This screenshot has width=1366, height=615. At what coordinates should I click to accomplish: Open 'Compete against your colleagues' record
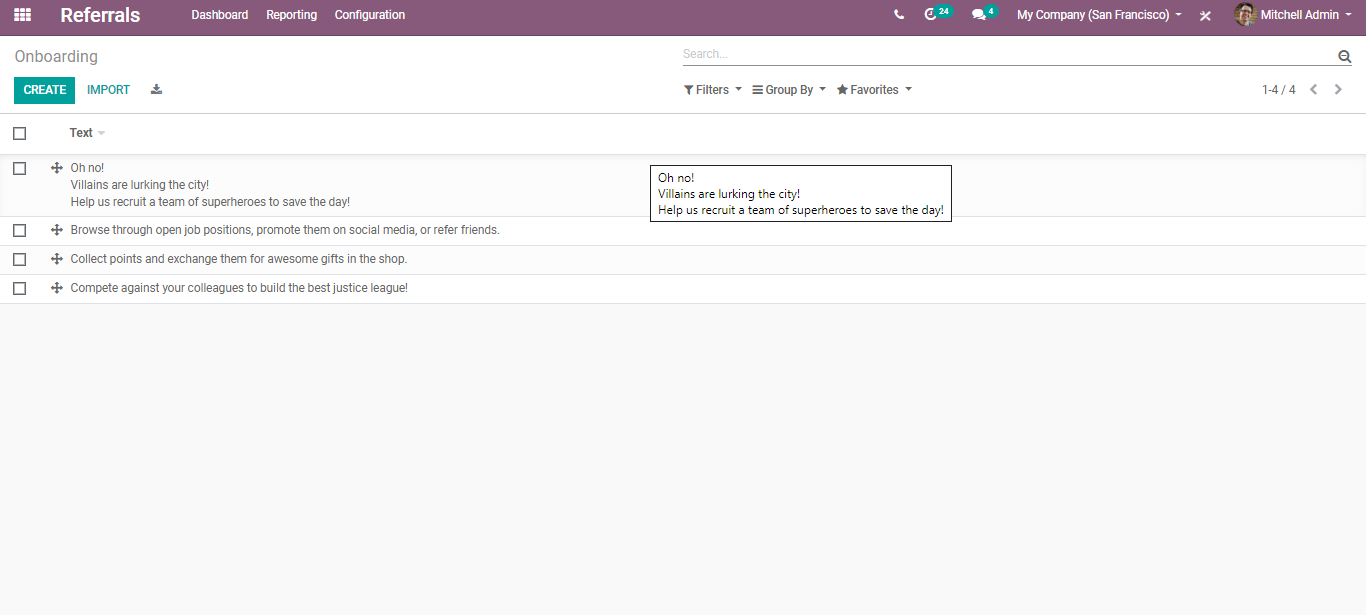(x=239, y=288)
